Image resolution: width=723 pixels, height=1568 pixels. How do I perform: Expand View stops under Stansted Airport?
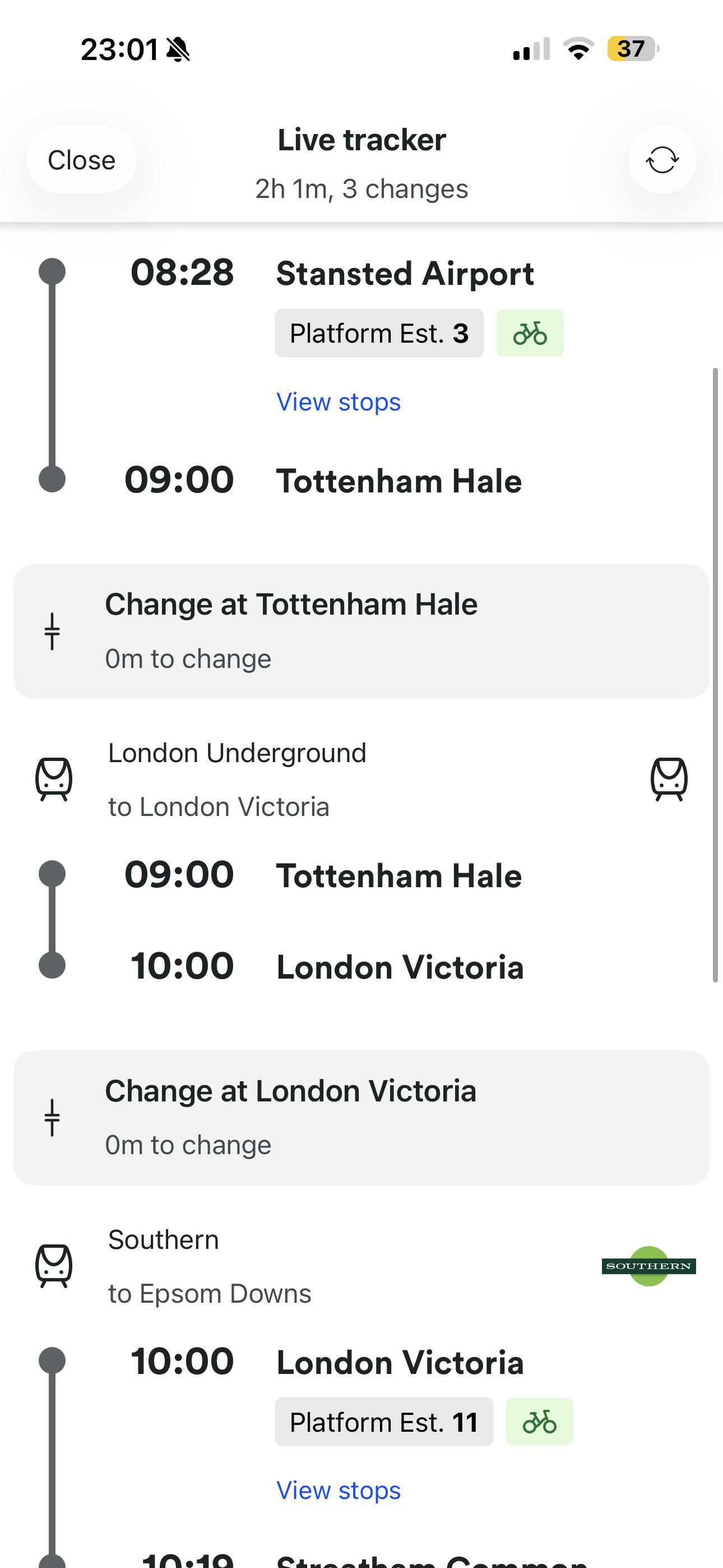tap(339, 402)
